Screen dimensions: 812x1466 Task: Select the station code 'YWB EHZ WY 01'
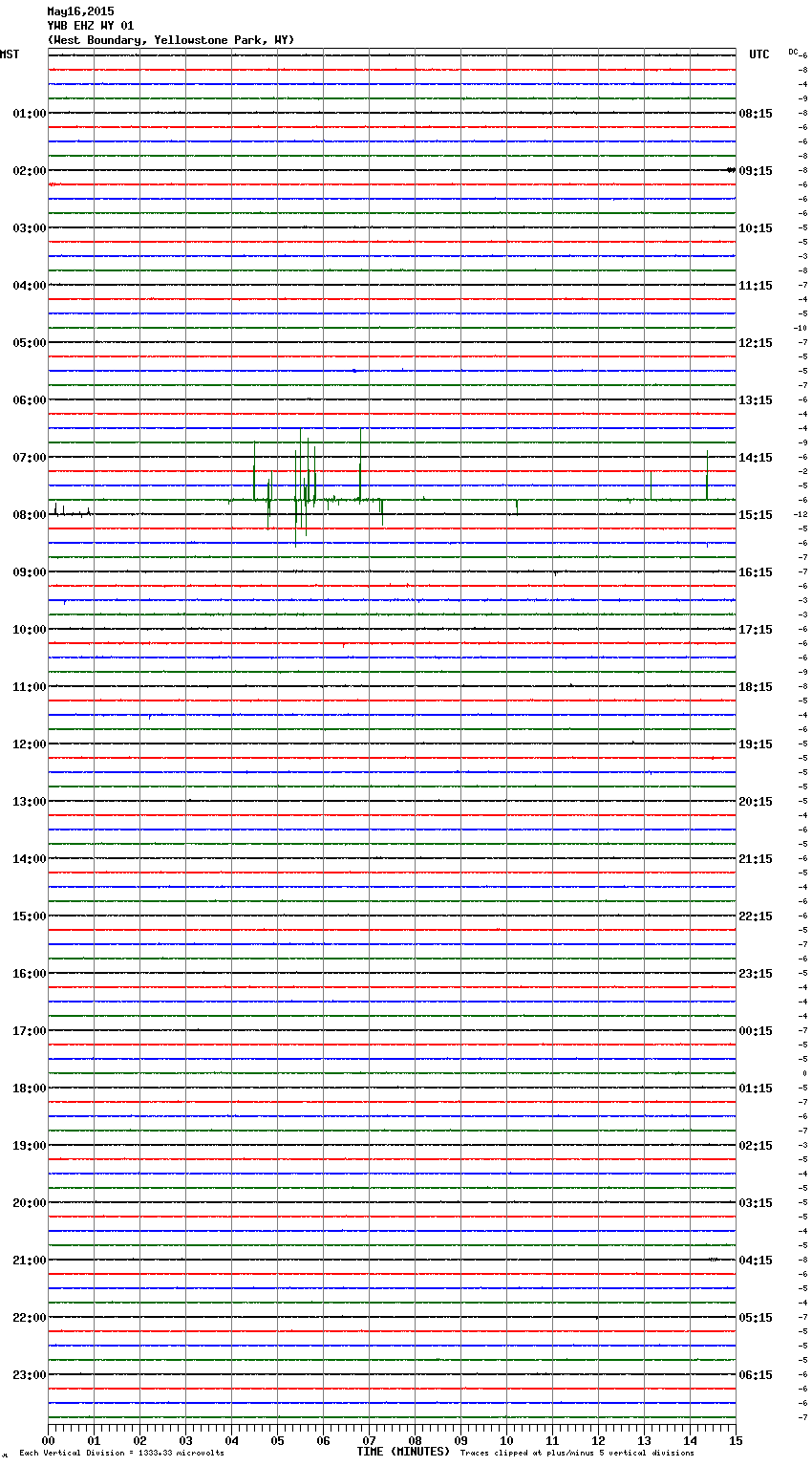pos(91,26)
